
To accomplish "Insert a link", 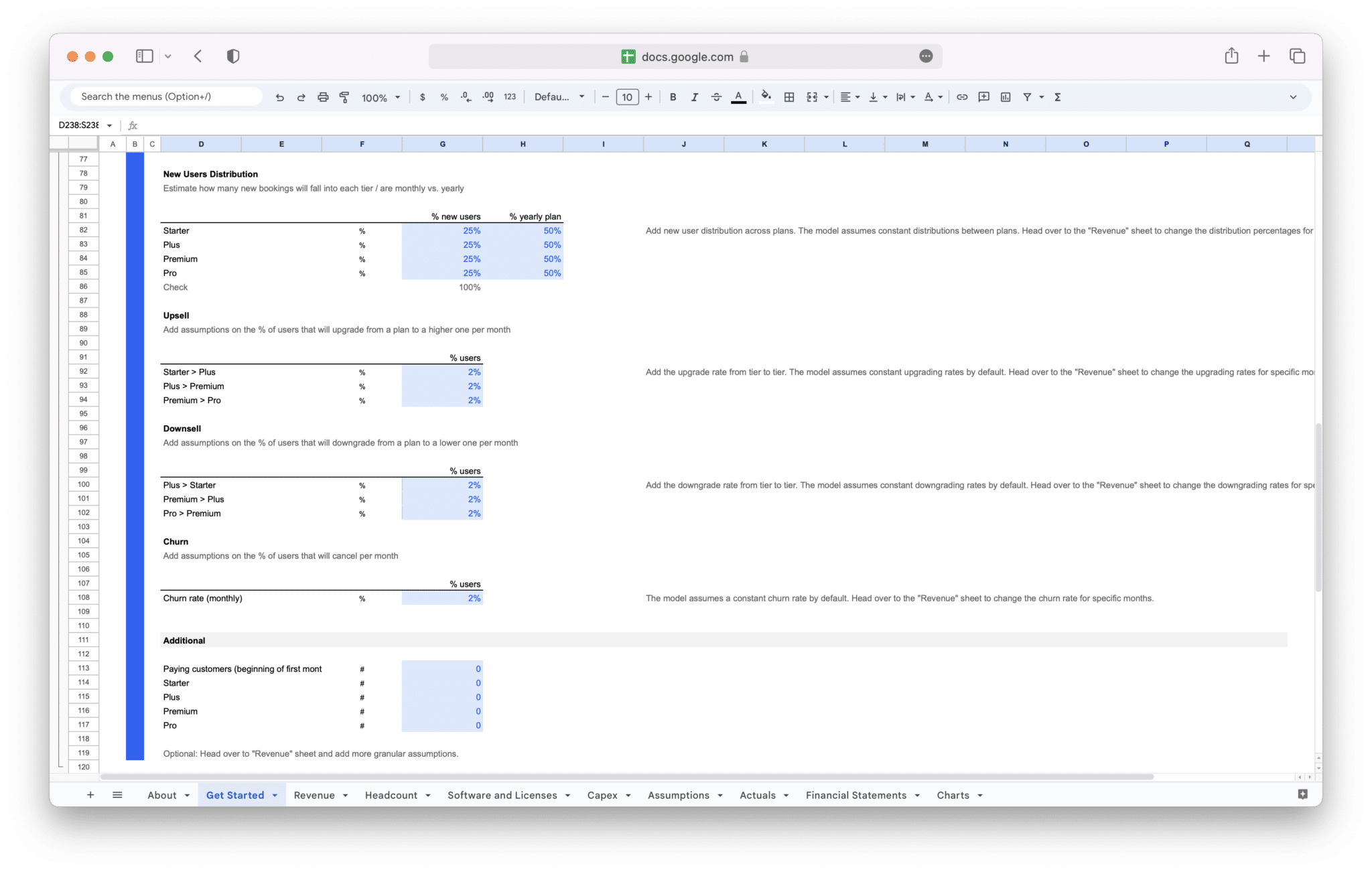I will [962, 96].
